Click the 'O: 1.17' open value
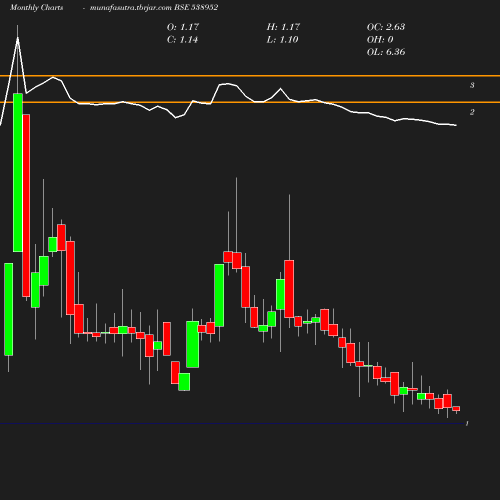Image resolution: width=500 pixels, height=500 pixels. pyautogui.click(x=183, y=27)
